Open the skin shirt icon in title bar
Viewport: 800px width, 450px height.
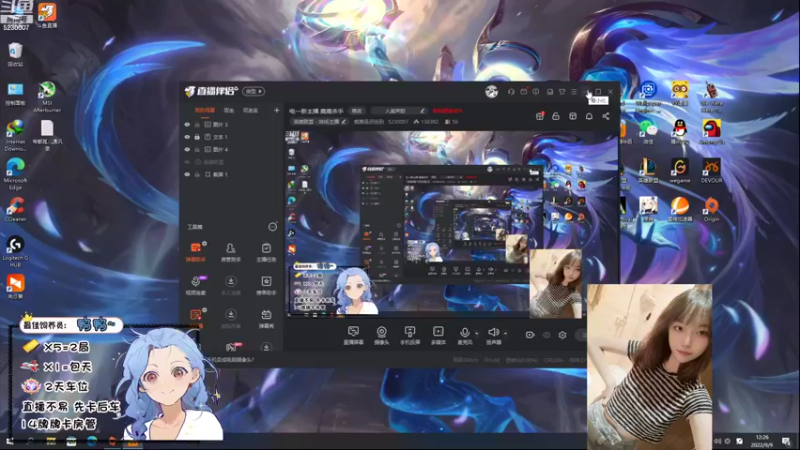pyautogui.click(x=562, y=91)
